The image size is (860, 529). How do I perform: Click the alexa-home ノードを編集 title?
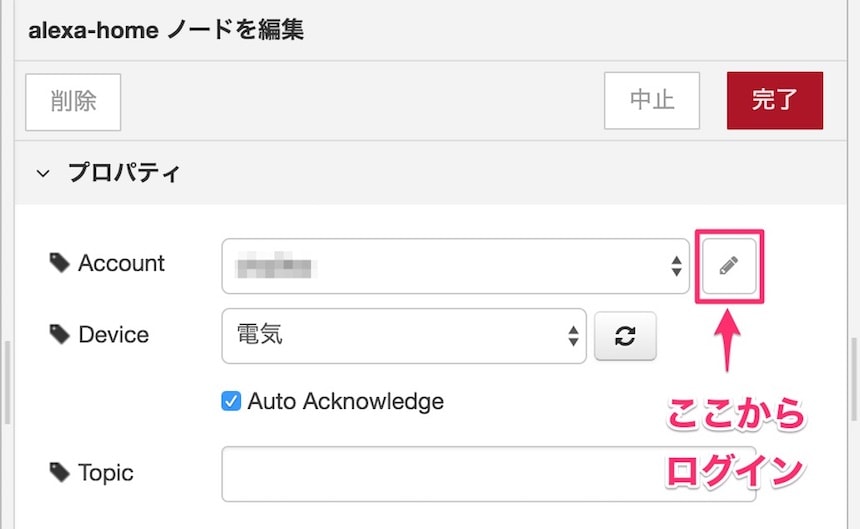coord(166,30)
